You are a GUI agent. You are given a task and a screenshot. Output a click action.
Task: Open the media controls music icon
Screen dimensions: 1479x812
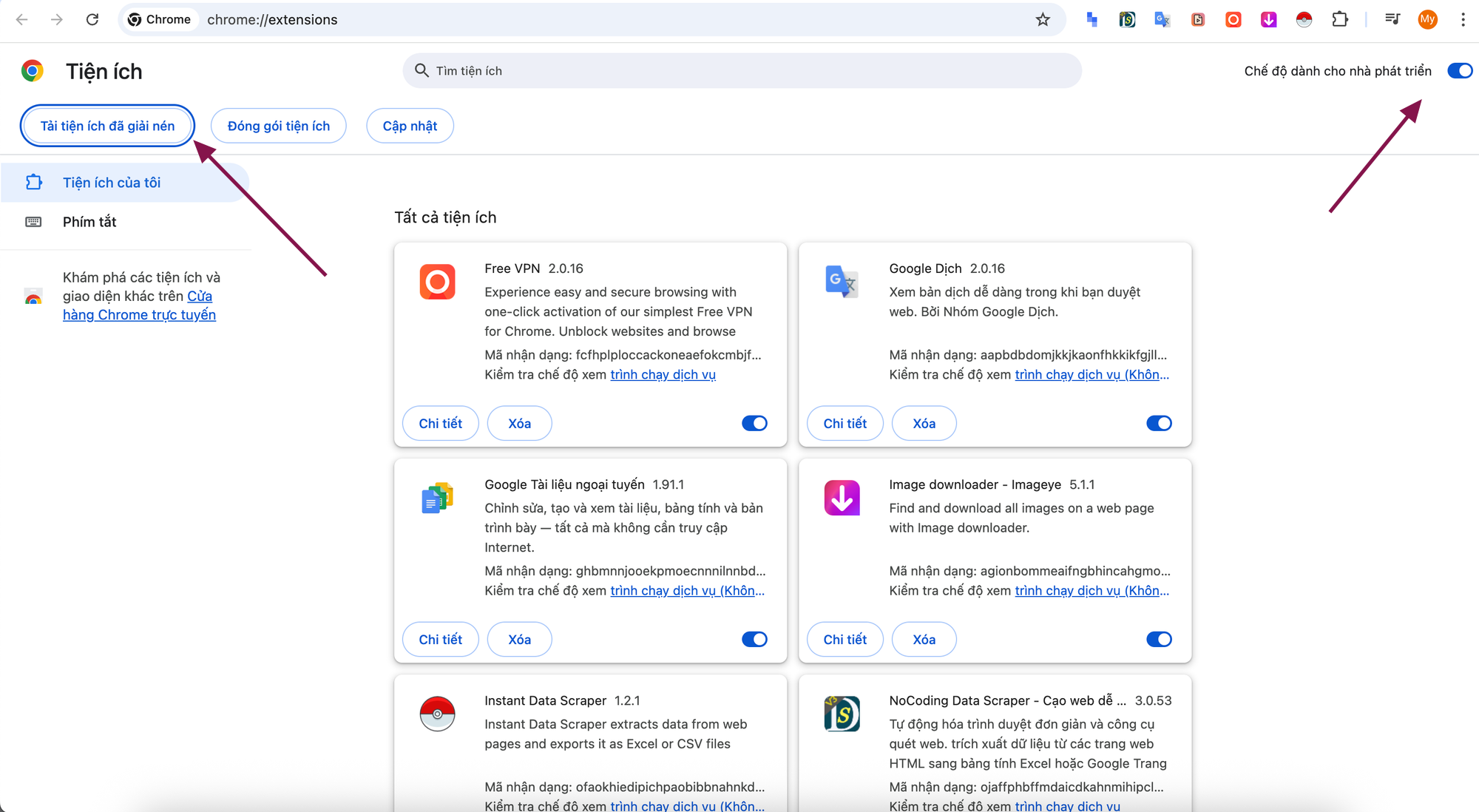[x=1392, y=20]
